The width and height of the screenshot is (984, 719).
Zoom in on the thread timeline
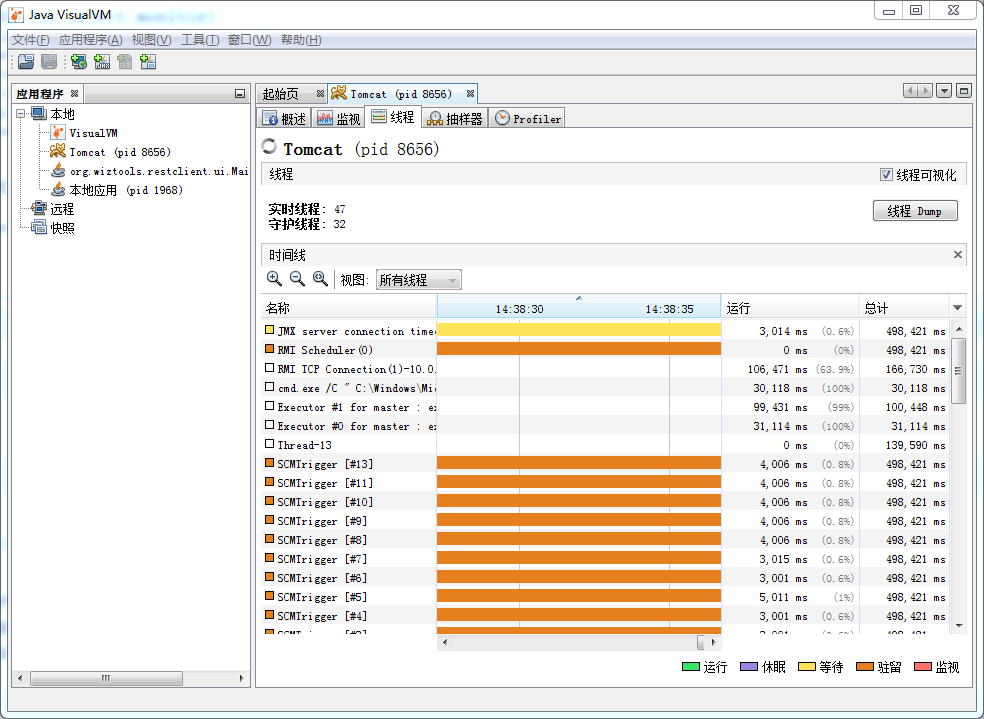pyautogui.click(x=274, y=279)
